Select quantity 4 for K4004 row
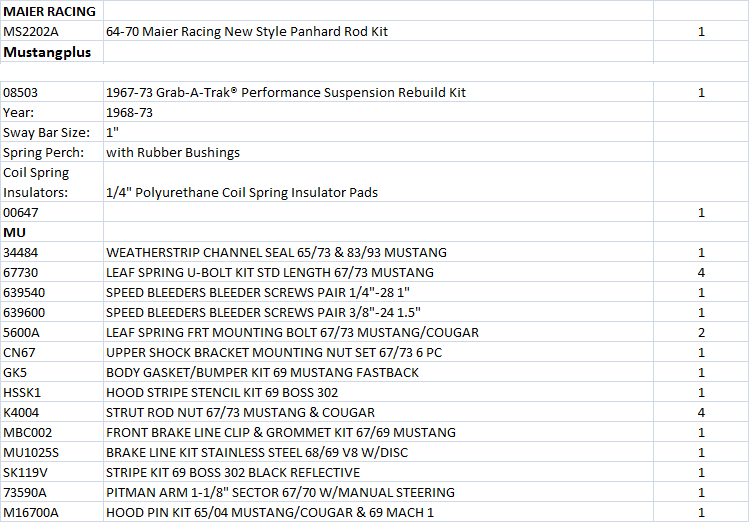Image resolution: width=749 pixels, height=522 pixels. click(x=701, y=412)
